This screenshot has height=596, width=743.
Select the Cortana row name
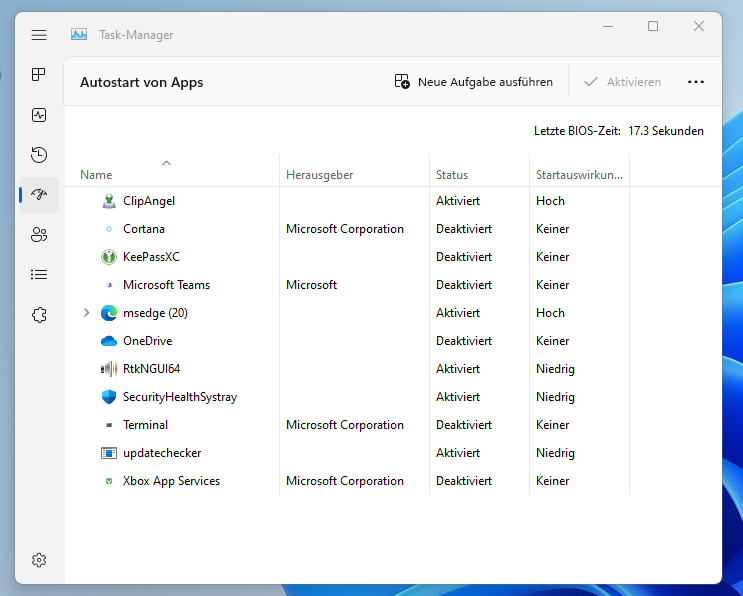(x=144, y=229)
